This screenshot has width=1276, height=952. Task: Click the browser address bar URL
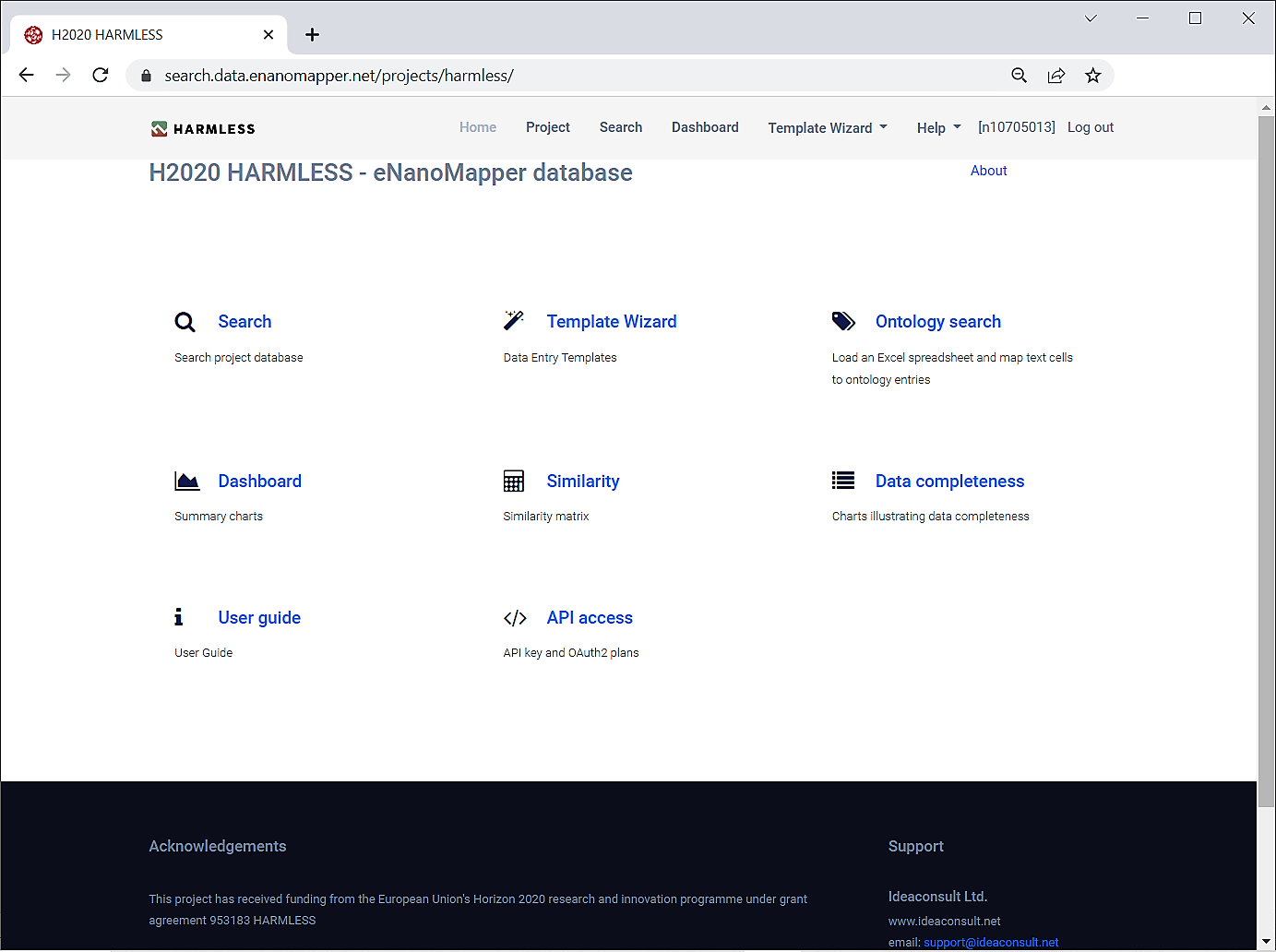point(339,76)
